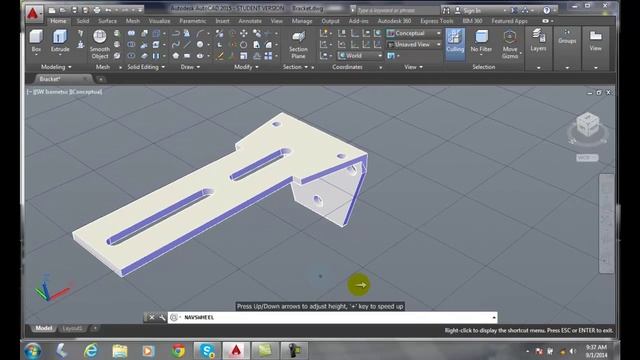Select the Refine Mesh icon

pos(117,56)
